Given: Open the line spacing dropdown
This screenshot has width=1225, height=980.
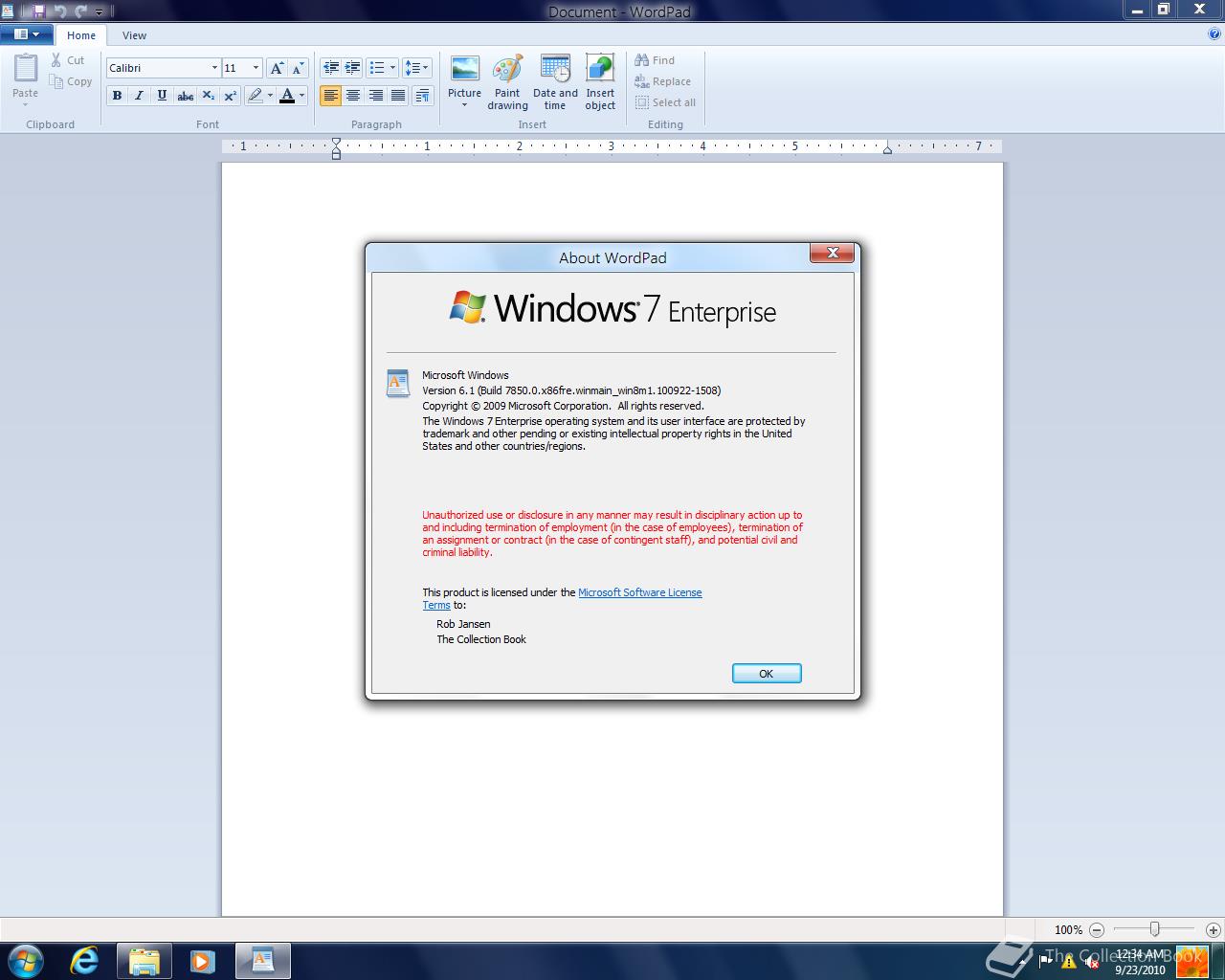Looking at the screenshot, I should point(416,68).
